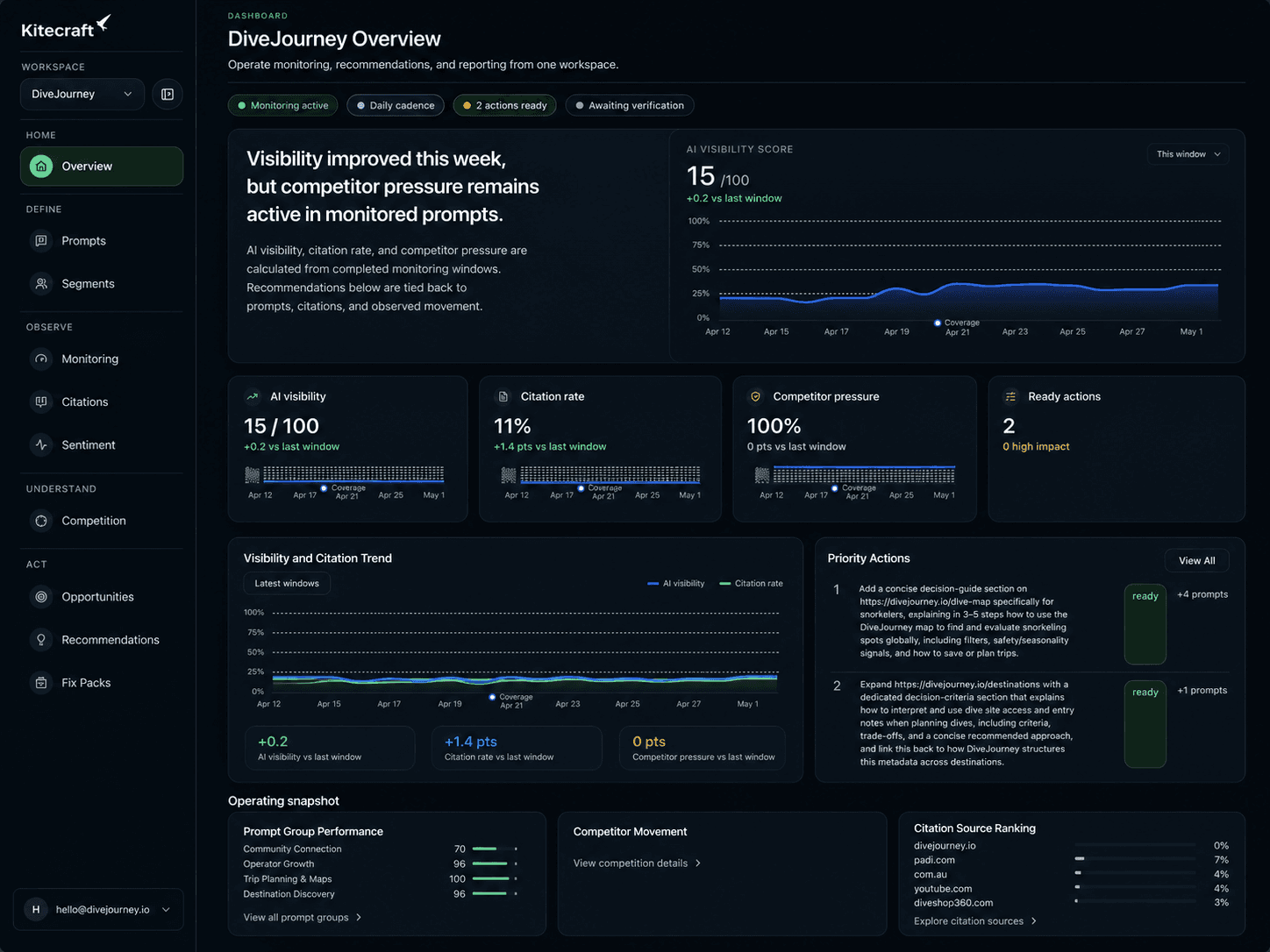Click the 2 actions ready chip
This screenshot has width=1270, height=952.
coord(504,106)
